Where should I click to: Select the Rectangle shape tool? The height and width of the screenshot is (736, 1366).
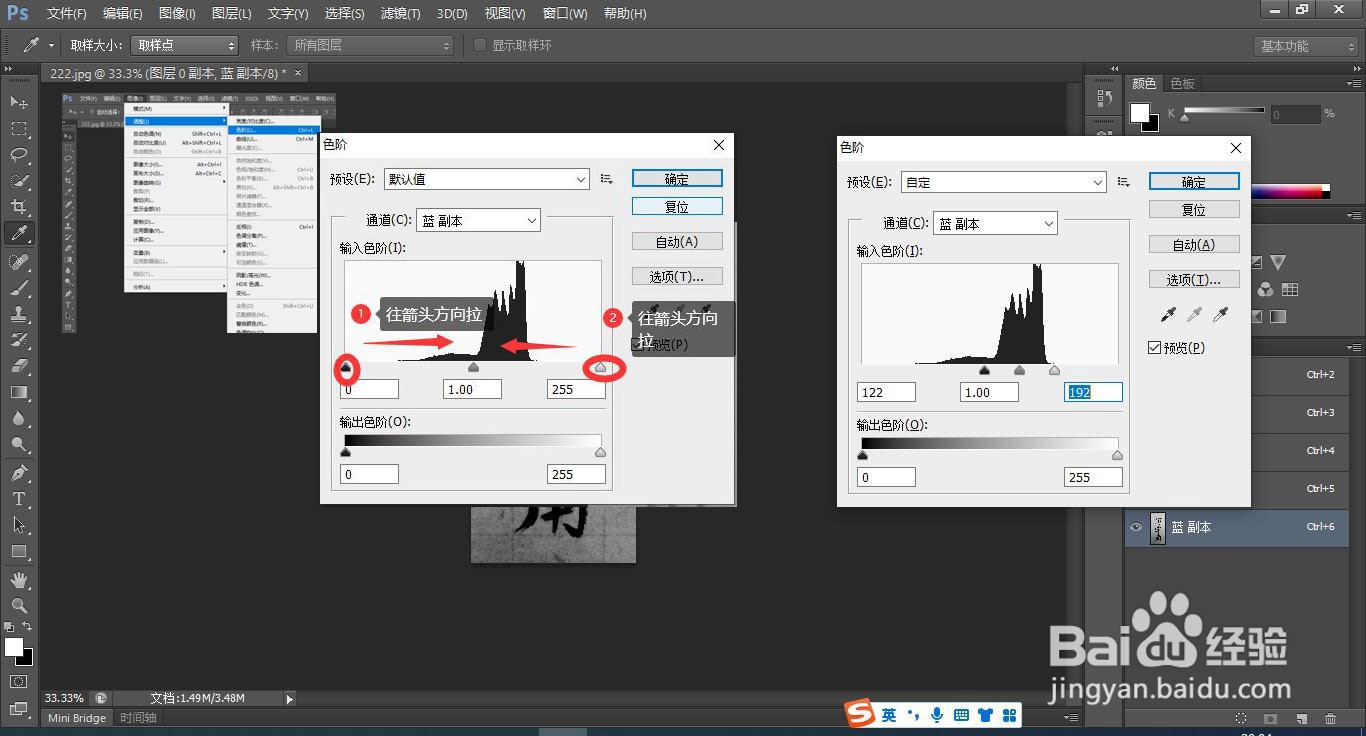(19, 551)
